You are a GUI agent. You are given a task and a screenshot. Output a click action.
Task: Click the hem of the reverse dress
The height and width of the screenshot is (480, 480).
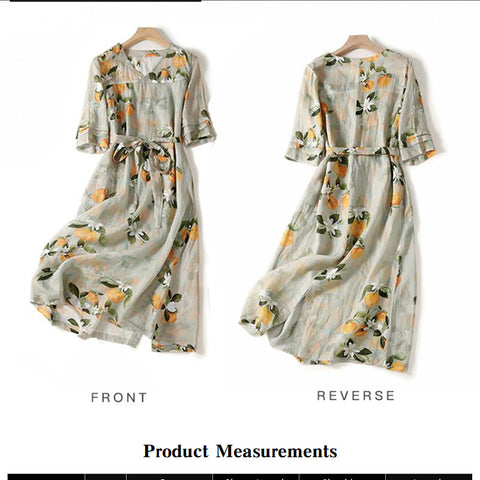click(x=333, y=353)
